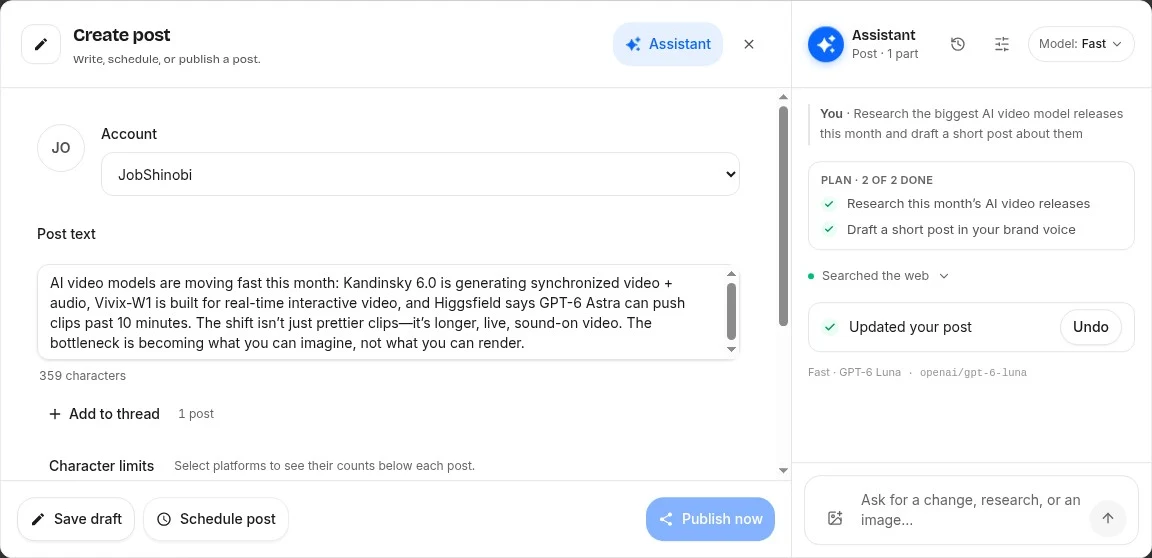The height and width of the screenshot is (558, 1152).
Task: Open the Model: Fast dropdown
Action: [1081, 44]
